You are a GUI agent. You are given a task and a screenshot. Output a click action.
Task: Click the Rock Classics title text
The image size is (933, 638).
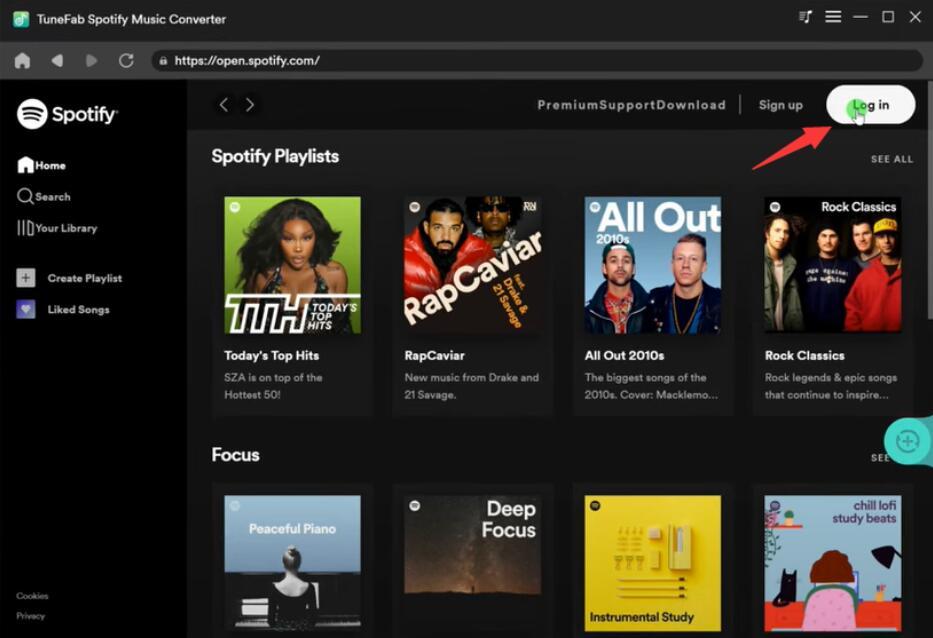click(804, 355)
